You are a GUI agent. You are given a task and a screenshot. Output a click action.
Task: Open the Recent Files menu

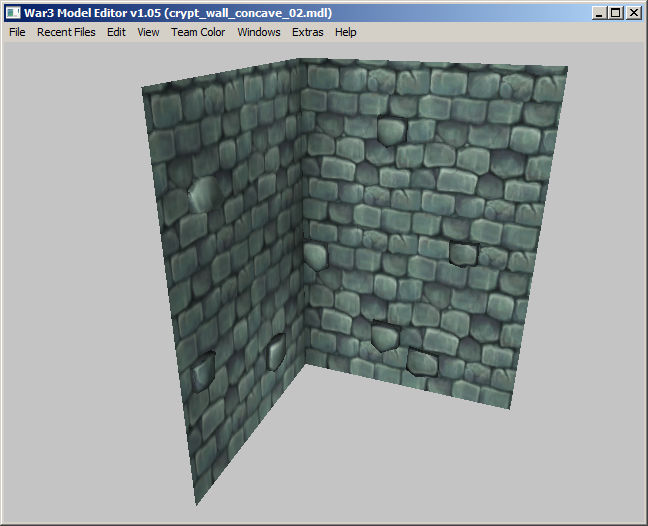coord(66,32)
